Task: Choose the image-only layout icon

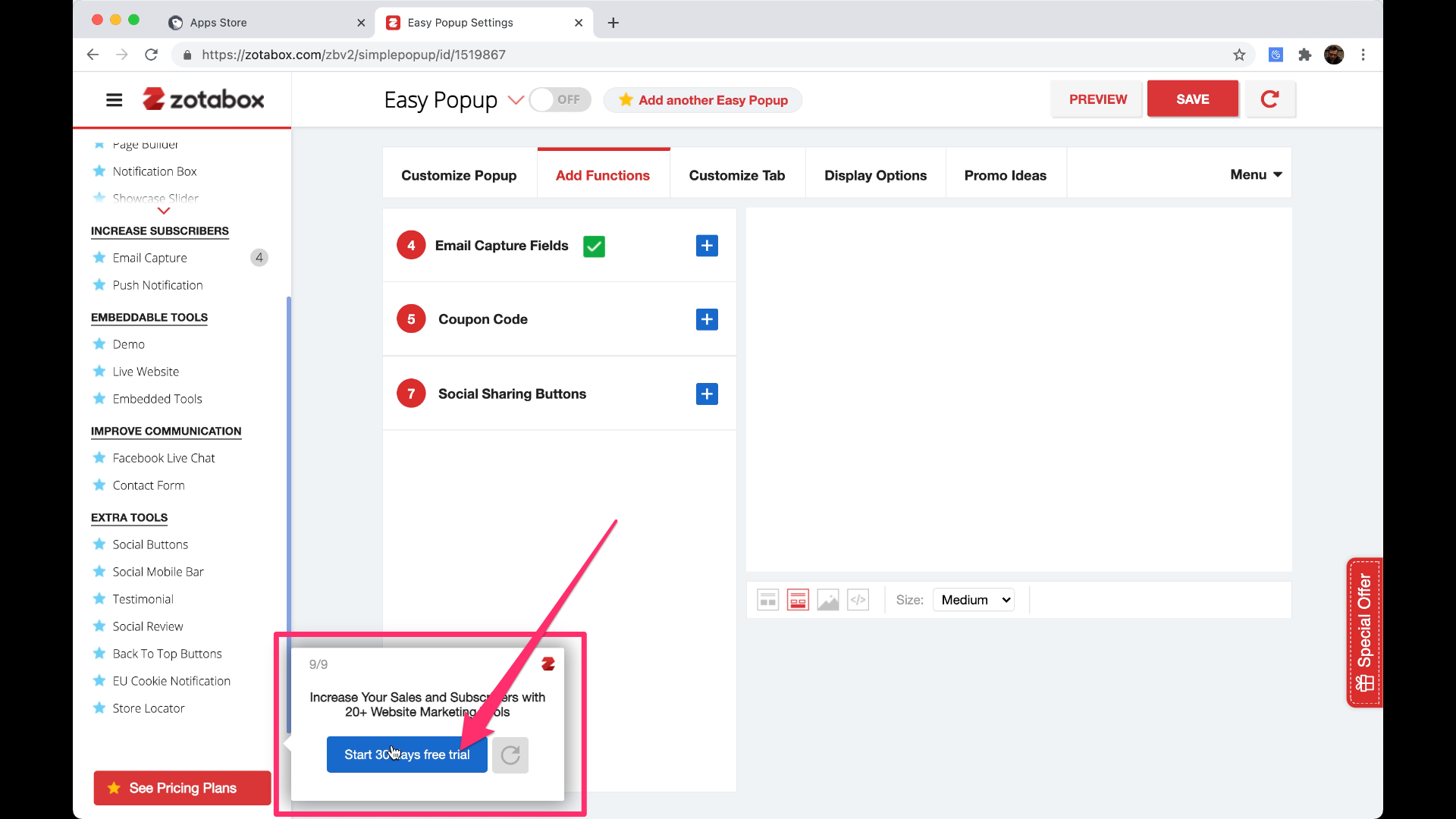Action: tap(827, 600)
